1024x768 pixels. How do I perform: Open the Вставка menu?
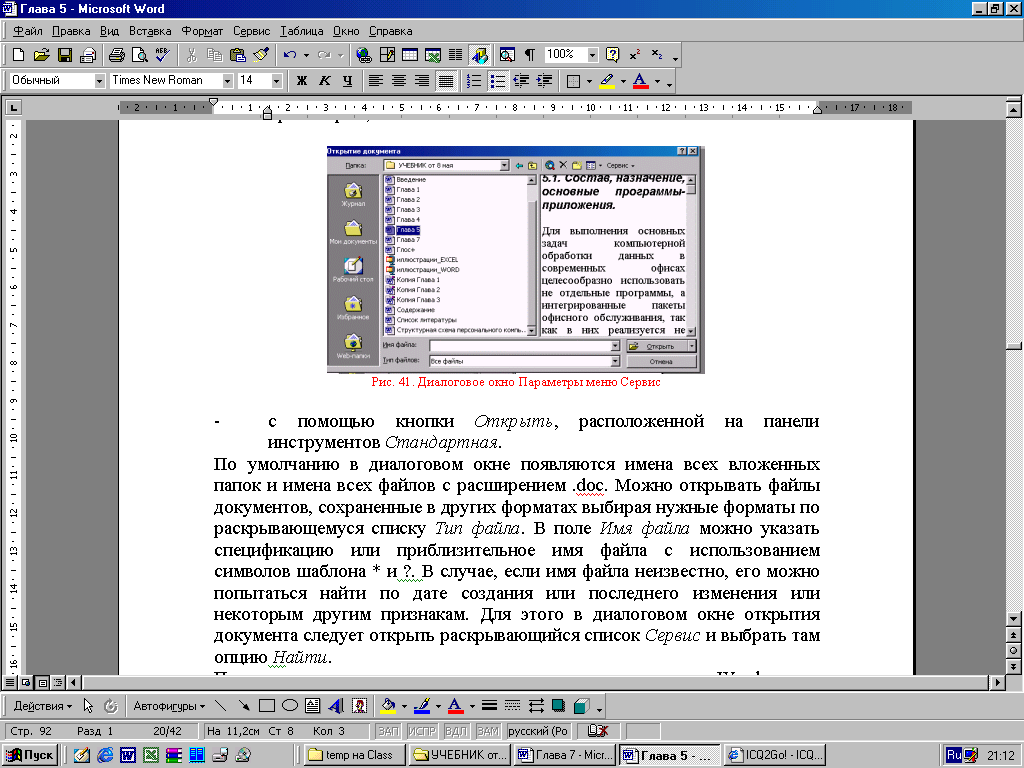click(x=150, y=31)
